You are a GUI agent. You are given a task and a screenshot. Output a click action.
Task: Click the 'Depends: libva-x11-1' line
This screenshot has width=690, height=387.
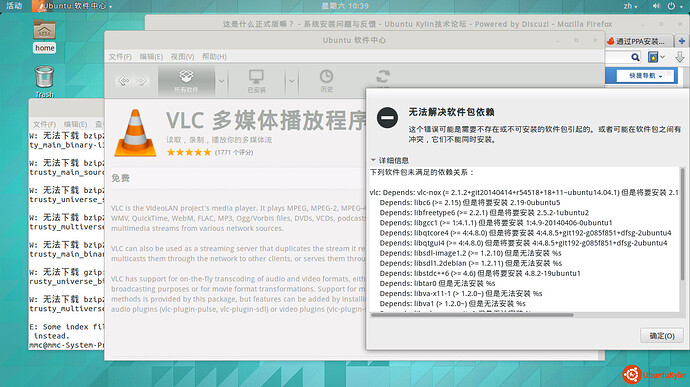click(x=461, y=294)
